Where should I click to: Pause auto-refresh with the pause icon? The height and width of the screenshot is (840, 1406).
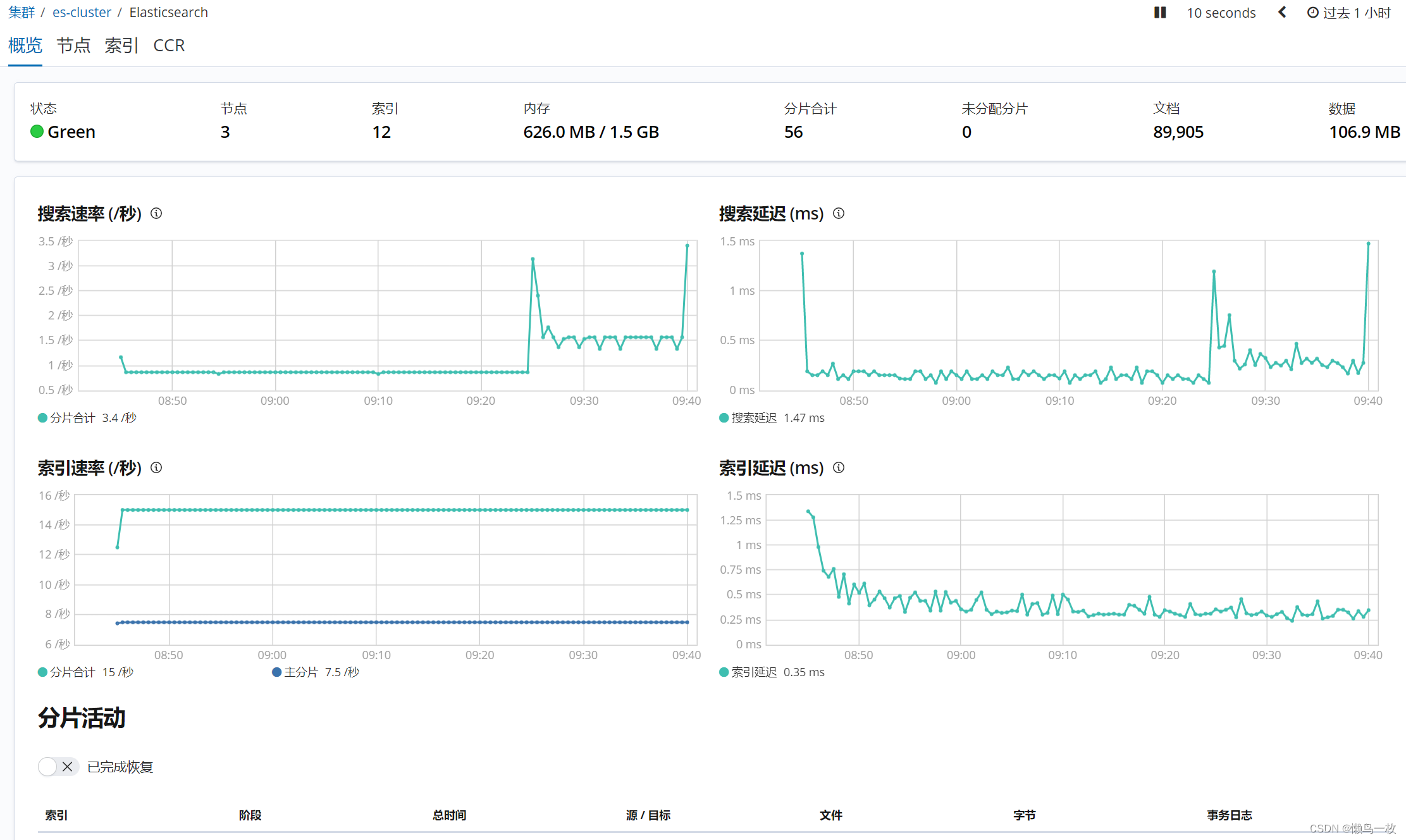click(x=1160, y=13)
